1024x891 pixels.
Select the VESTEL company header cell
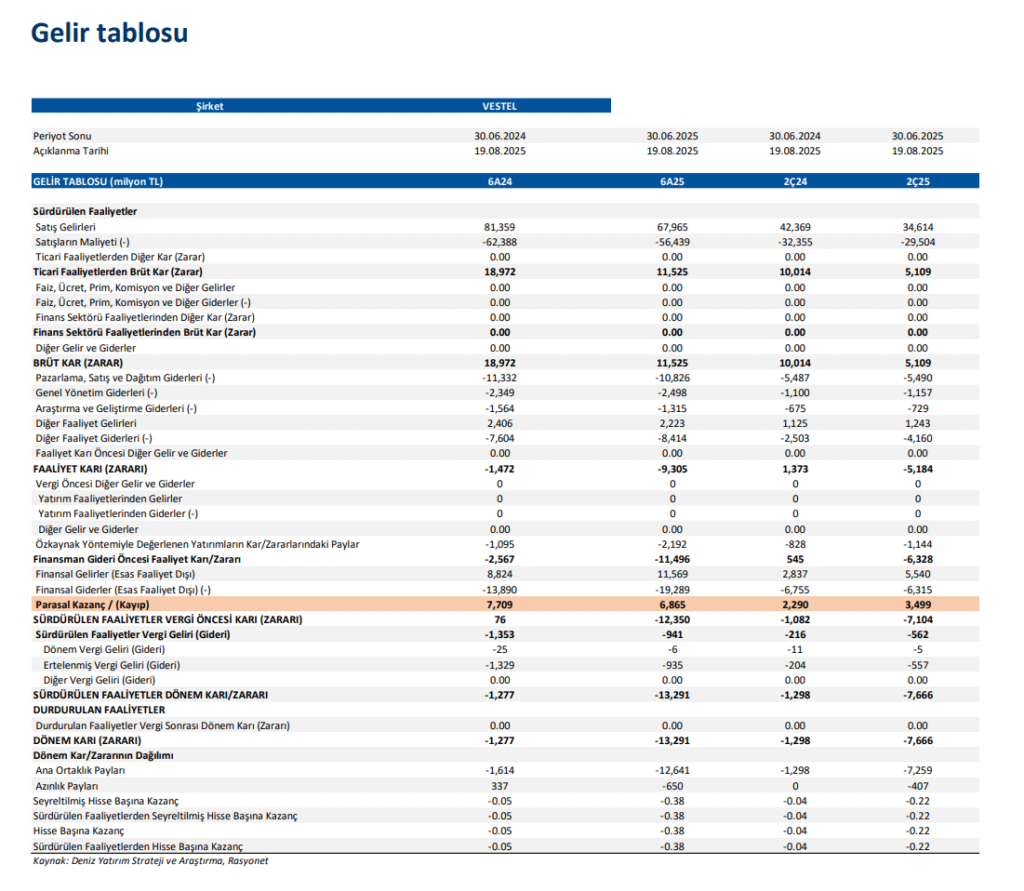coord(500,105)
